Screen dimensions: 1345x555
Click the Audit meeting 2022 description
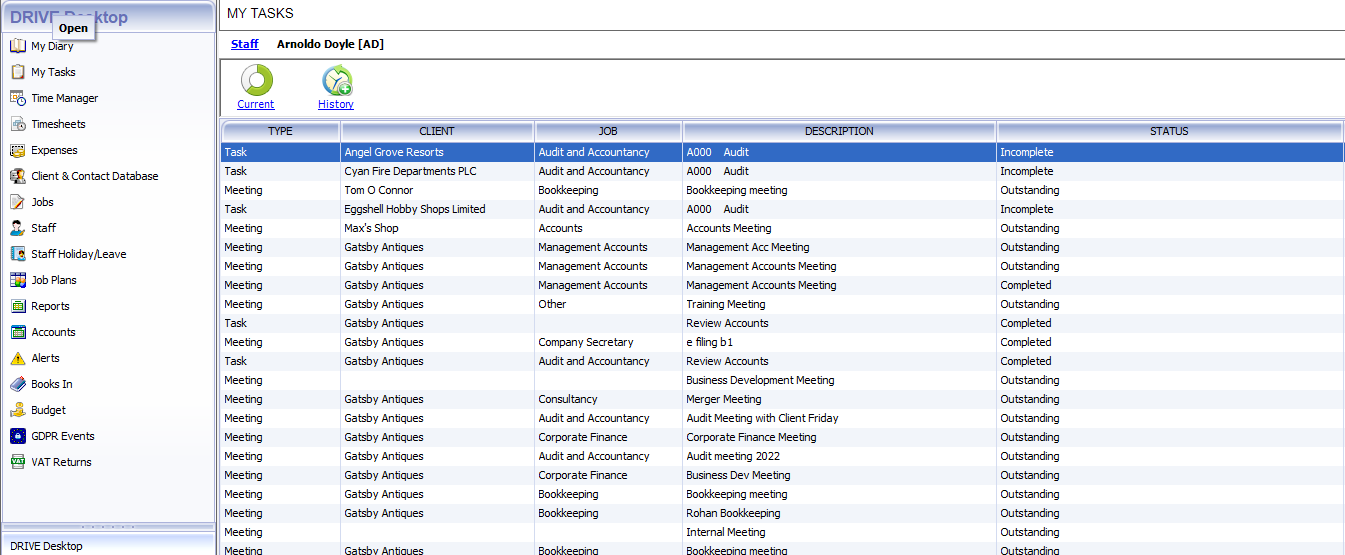click(732, 456)
